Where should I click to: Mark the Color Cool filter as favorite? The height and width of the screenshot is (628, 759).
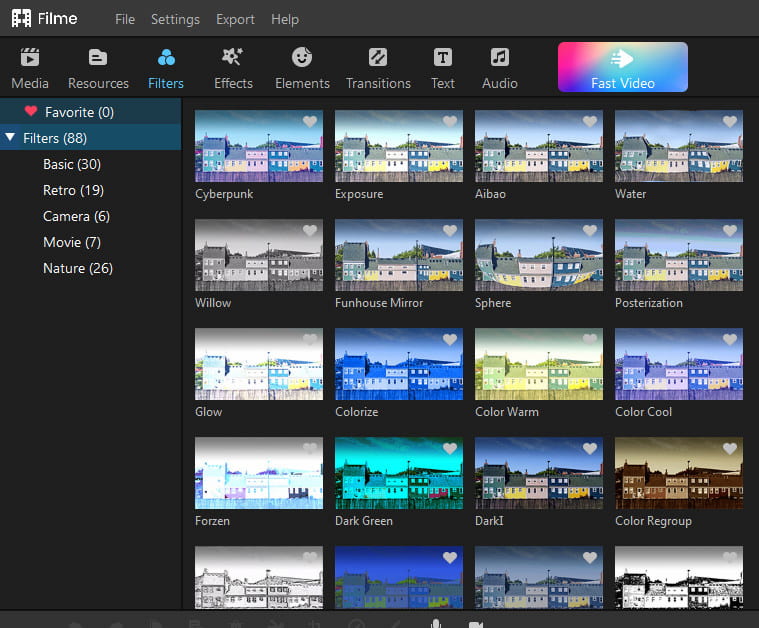click(x=730, y=340)
